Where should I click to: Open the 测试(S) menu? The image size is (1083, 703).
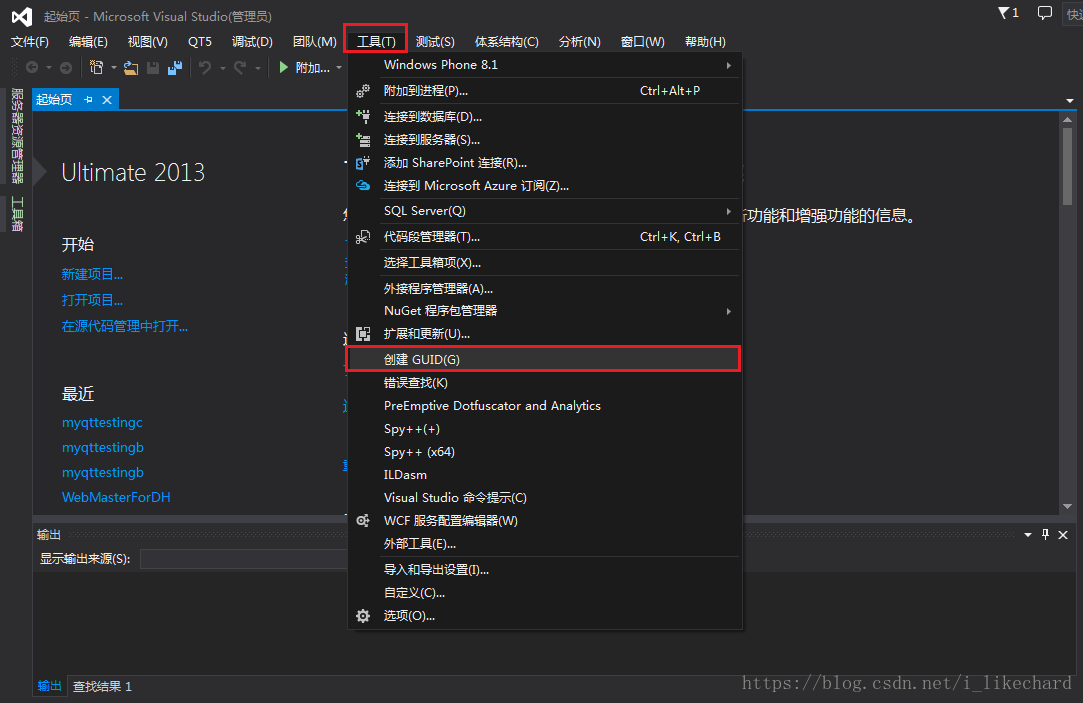click(x=435, y=41)
